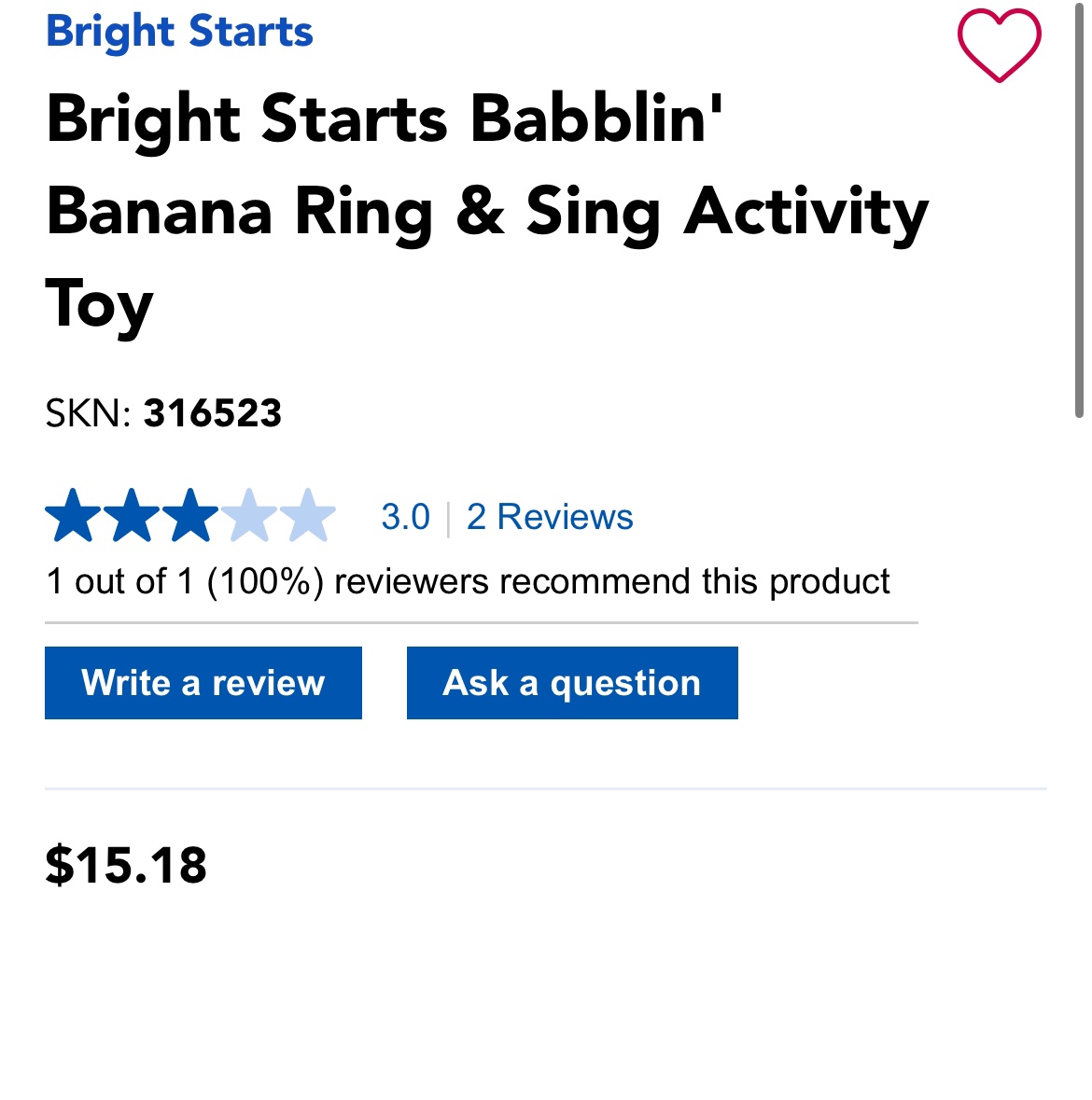Click the first filled rating star
Image resolution: width=1092 pixels, height=1100 pixels.
pos(73,516)
